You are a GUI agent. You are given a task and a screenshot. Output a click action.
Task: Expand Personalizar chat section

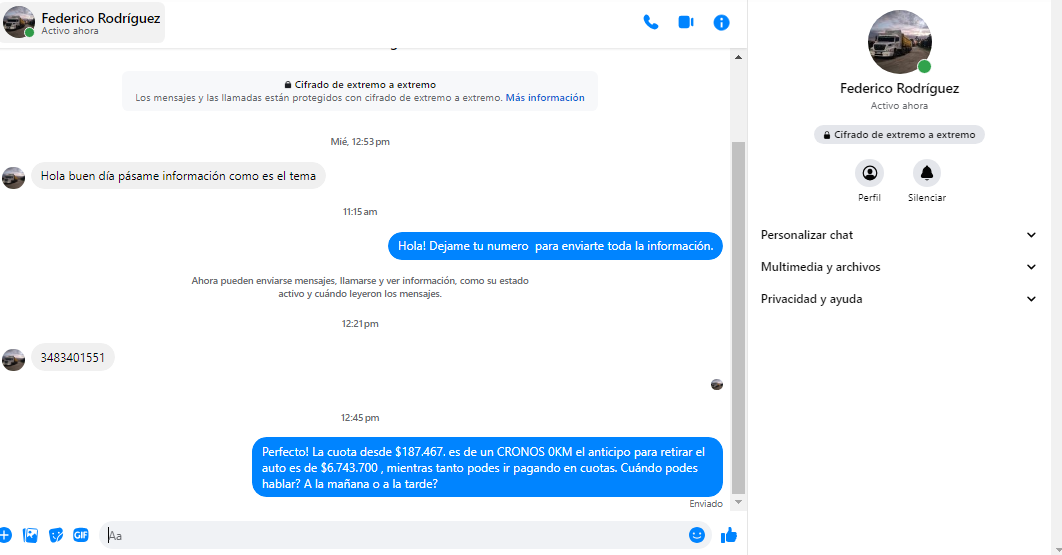[x=899, y=235]
